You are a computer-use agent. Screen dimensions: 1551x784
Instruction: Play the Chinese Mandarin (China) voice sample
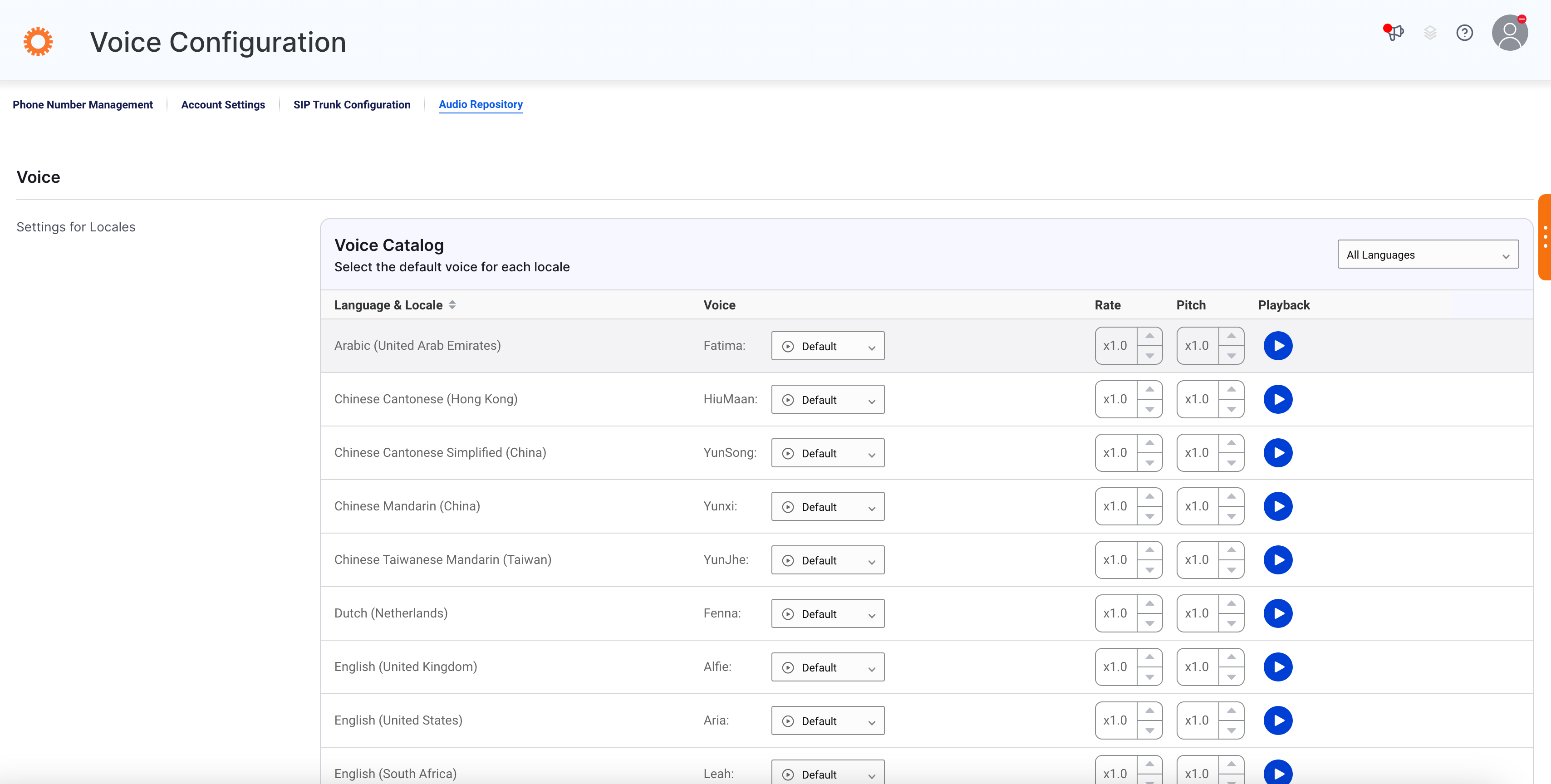1278,506
